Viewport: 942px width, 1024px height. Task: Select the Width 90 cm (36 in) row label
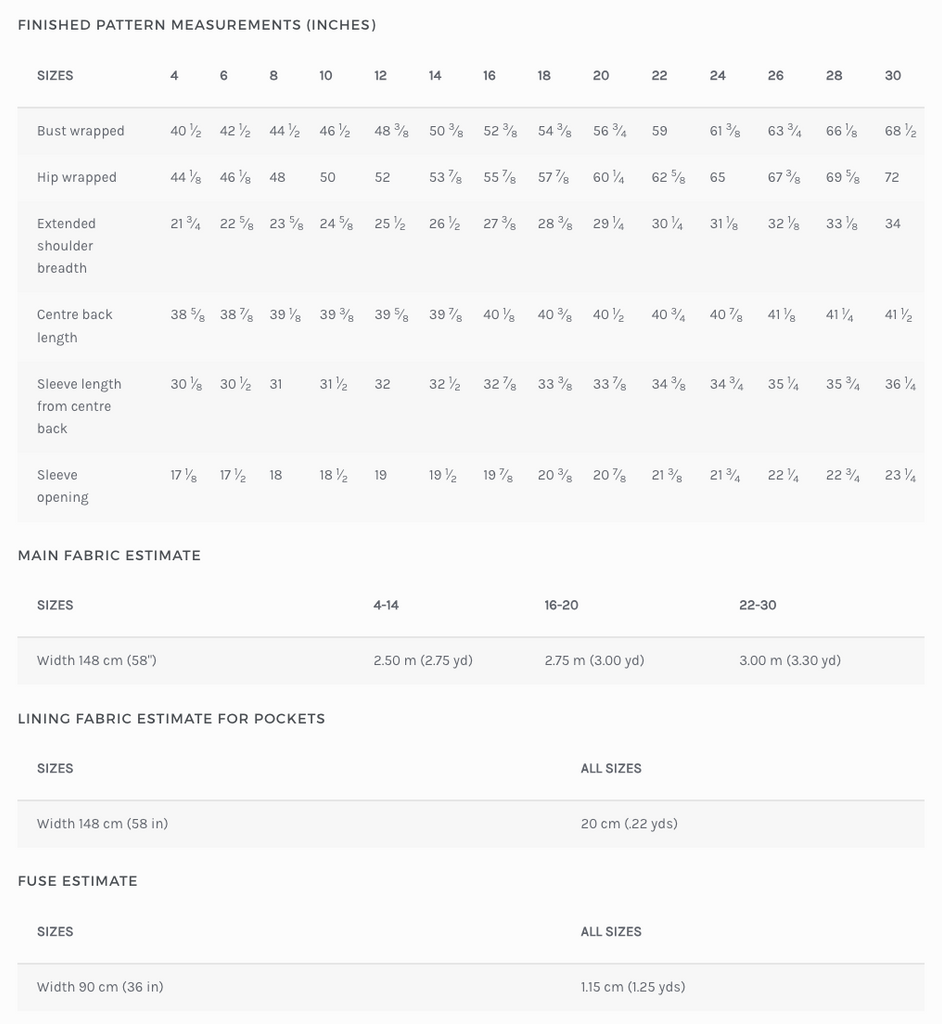(x=100, y=987)
